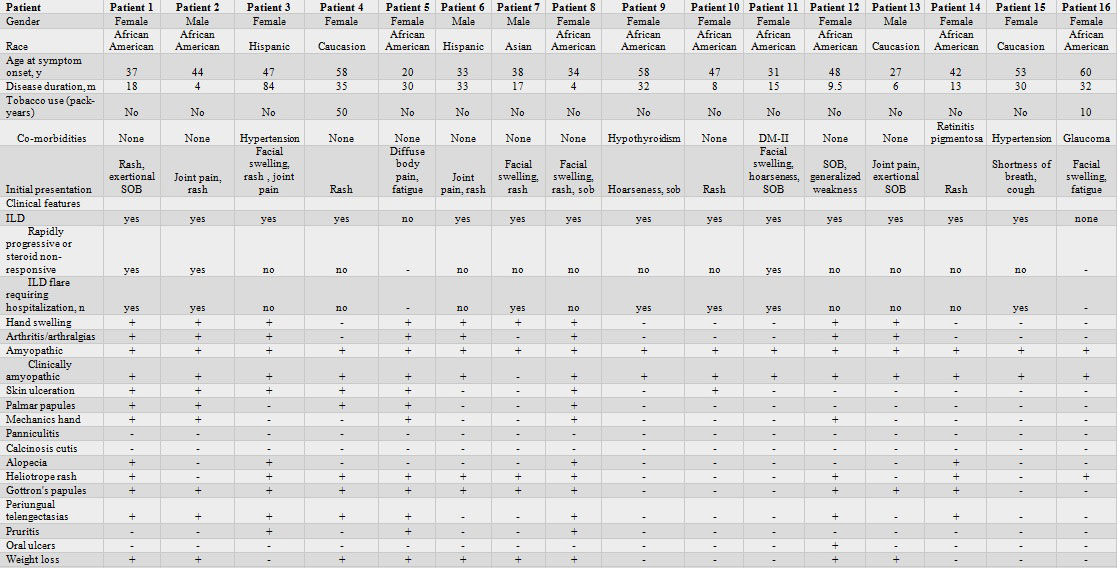
Task: Select the disease duration value 9.5
Action: coord(835,86)
